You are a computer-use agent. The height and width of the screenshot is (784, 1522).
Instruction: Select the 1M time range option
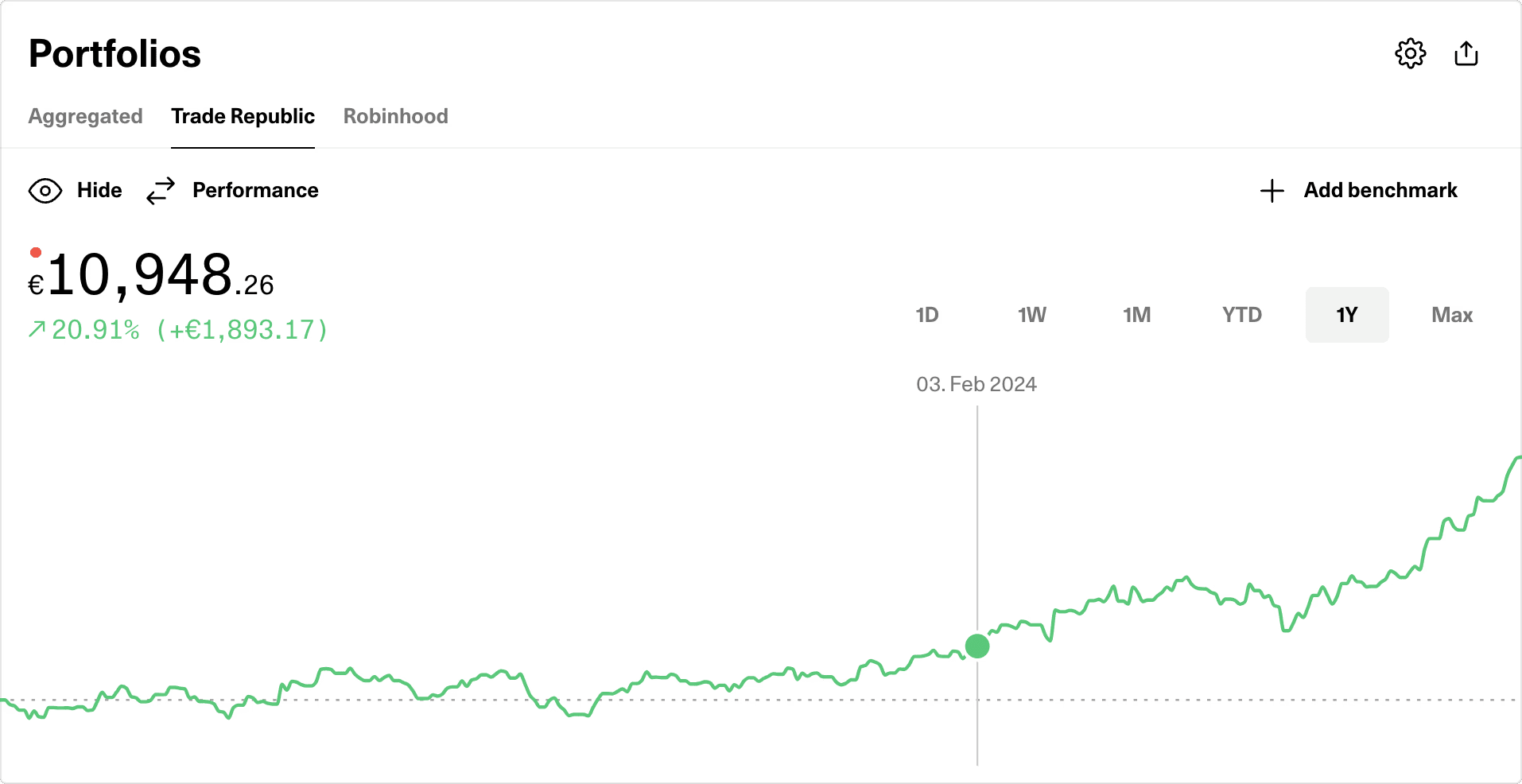(1136, 315)
